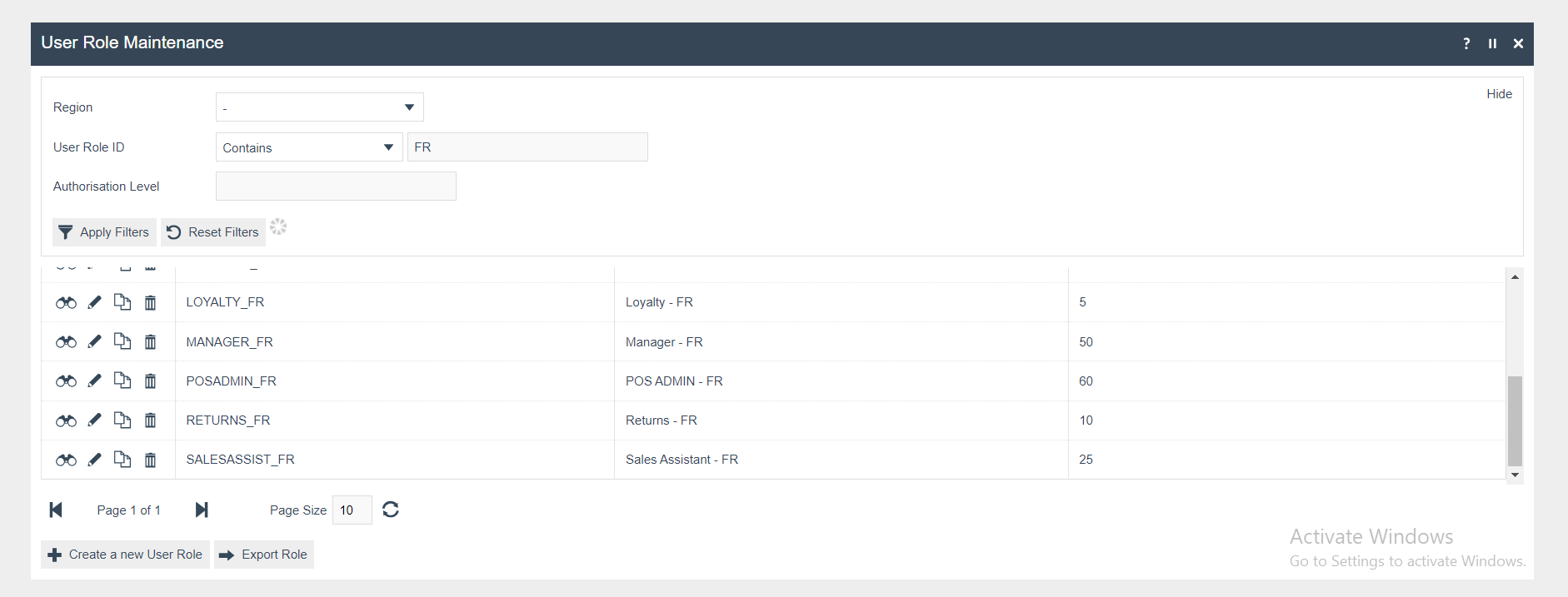The height and width of the screenshot is (597, 1568).
Task: Delete the RETURNS_FR role with trash icon
Action: point(150,420)
